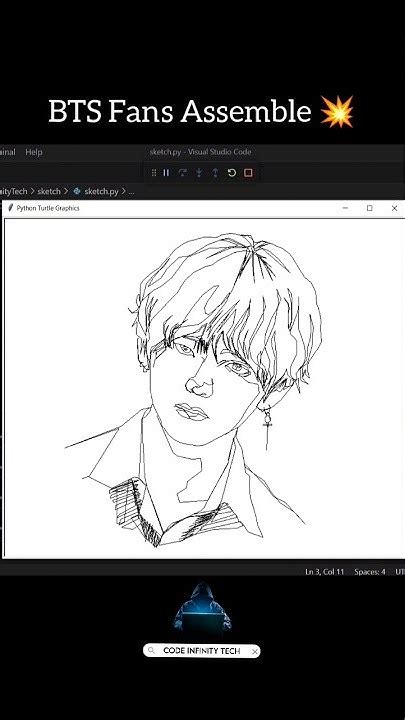
Task: Click the Spaces: 4 indentation setting
Action: (x=370, y=572)
